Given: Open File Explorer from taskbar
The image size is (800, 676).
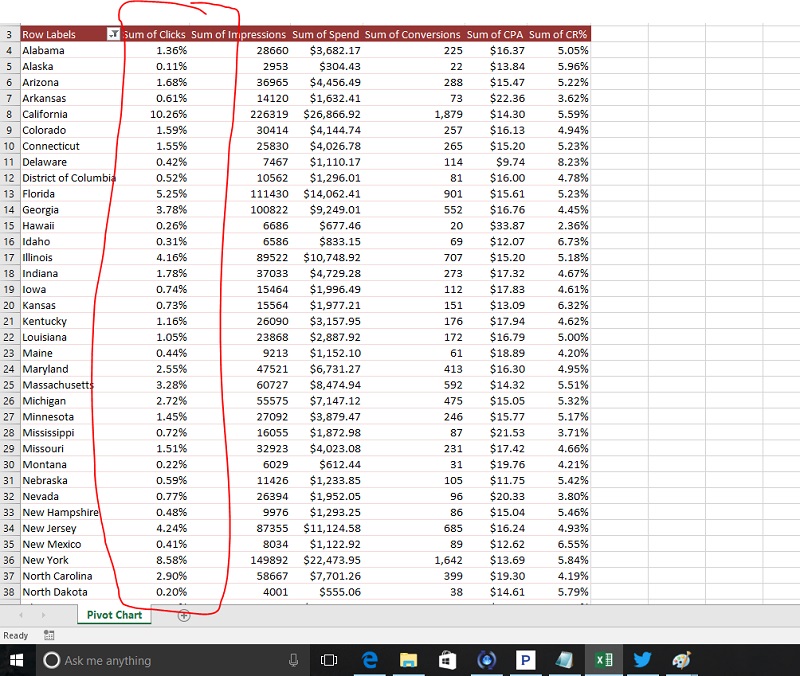Looking at the screenshot, I should tap(408, 660).
